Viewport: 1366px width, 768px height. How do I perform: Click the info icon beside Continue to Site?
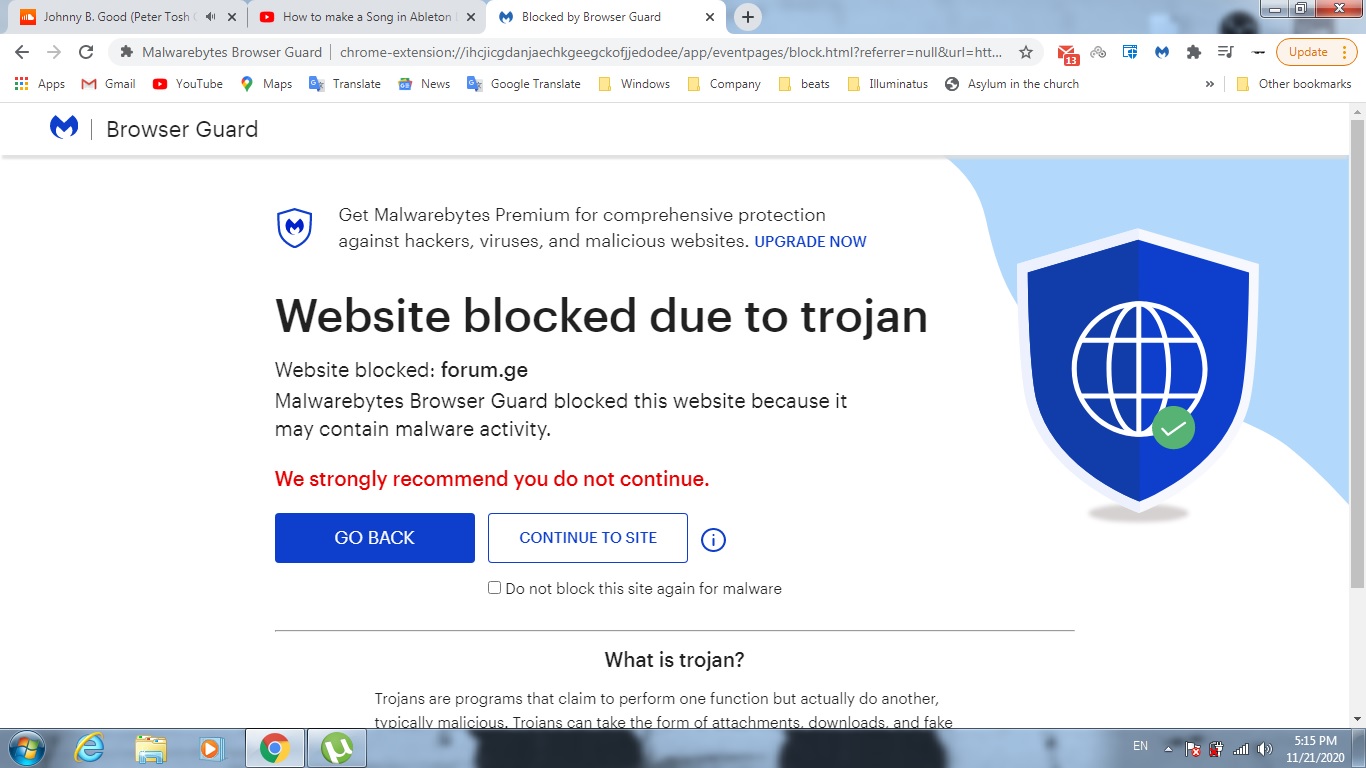pos(713,540)
